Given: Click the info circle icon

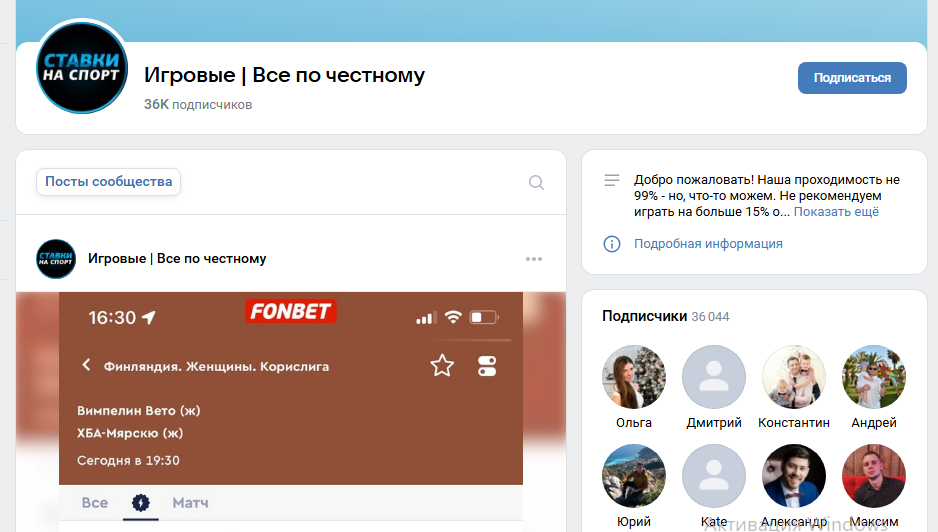Looking at the screenshot, I should pyautogui.click(x=611, y=244).
